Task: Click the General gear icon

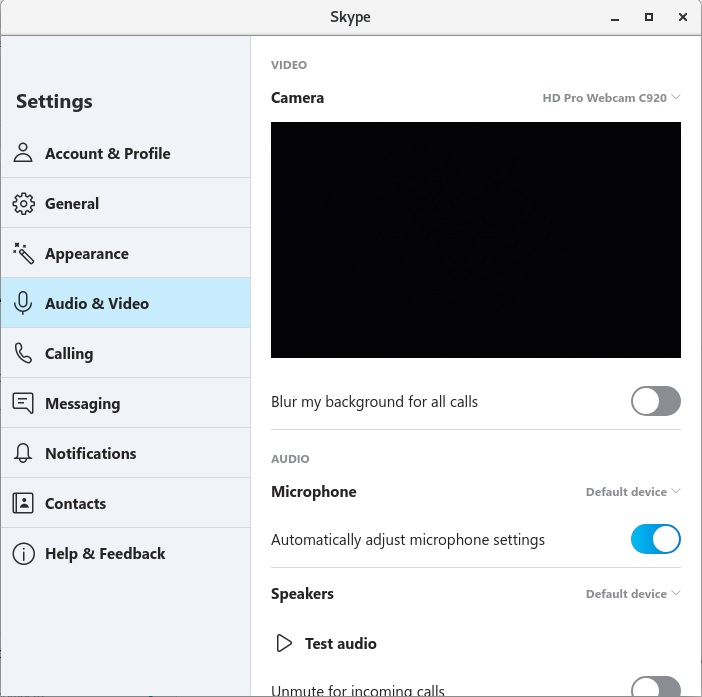Action: coord(23,204)
